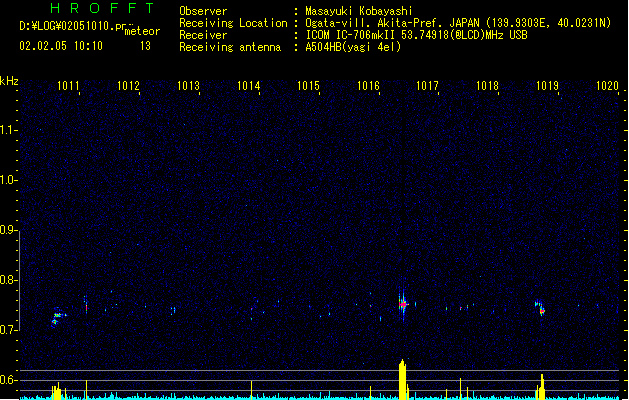Image resolution: width=629 pixels, height=400 pixels.
Task: Select the ICOM IC-706mkII receiver value
Action: coord(416,35)
